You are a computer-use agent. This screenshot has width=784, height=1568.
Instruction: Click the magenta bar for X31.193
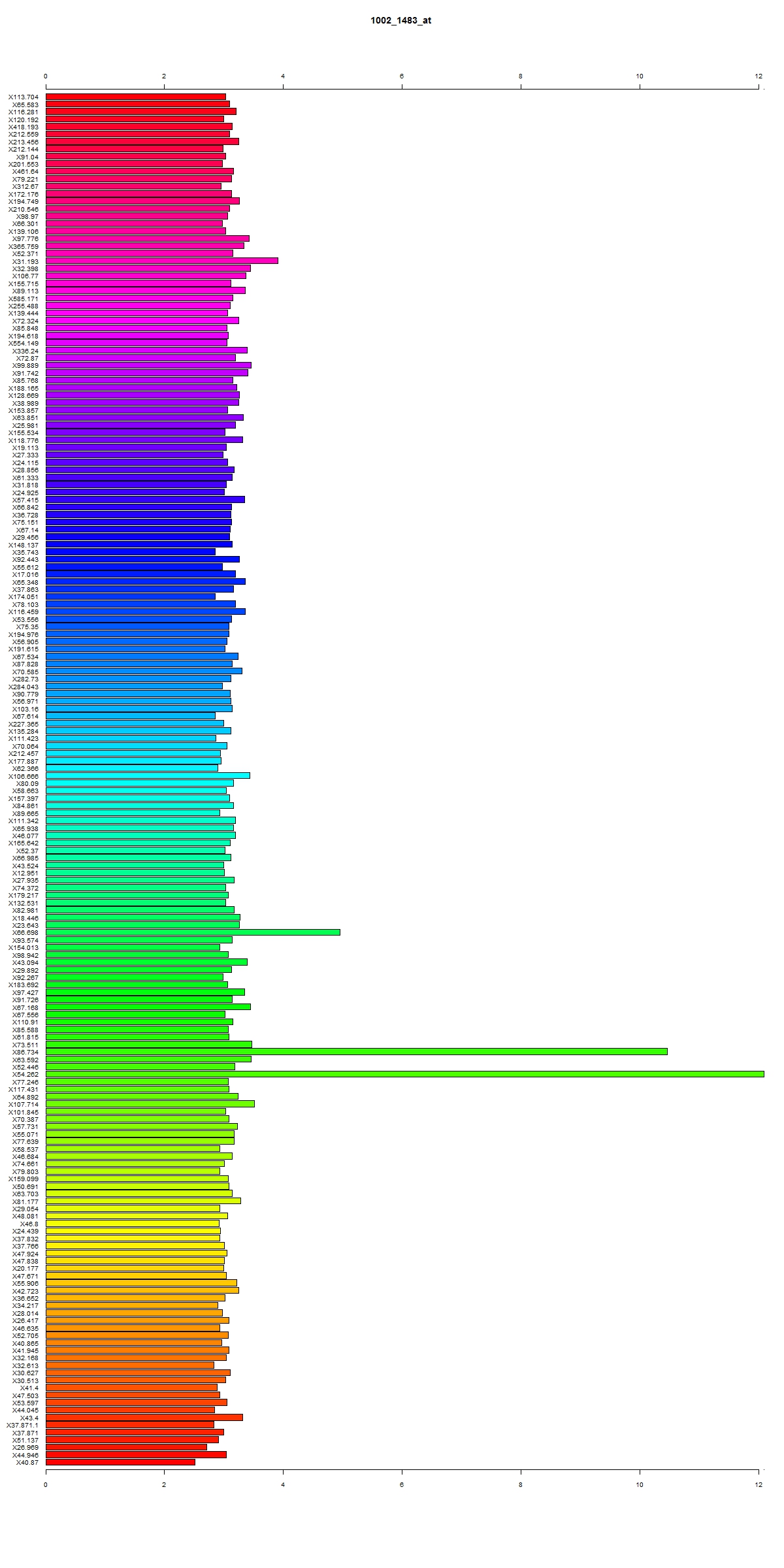[162, 261]
